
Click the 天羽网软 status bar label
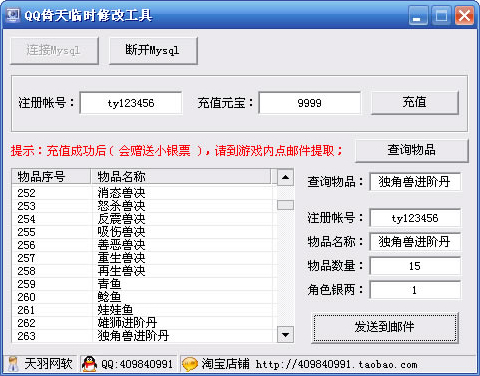[x=48, y=364]
